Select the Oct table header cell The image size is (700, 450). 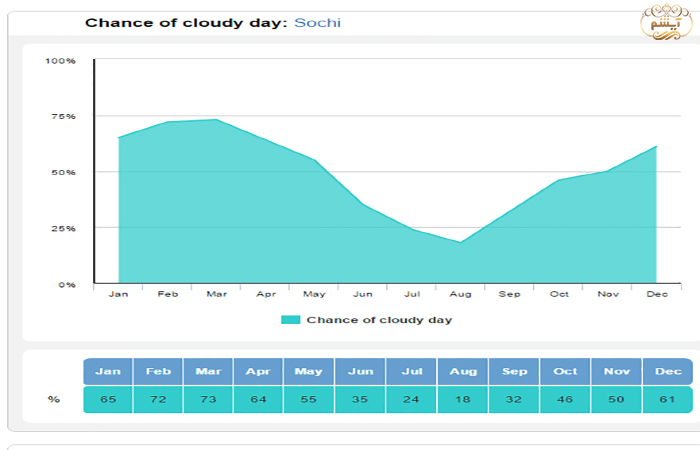(565, 371)
